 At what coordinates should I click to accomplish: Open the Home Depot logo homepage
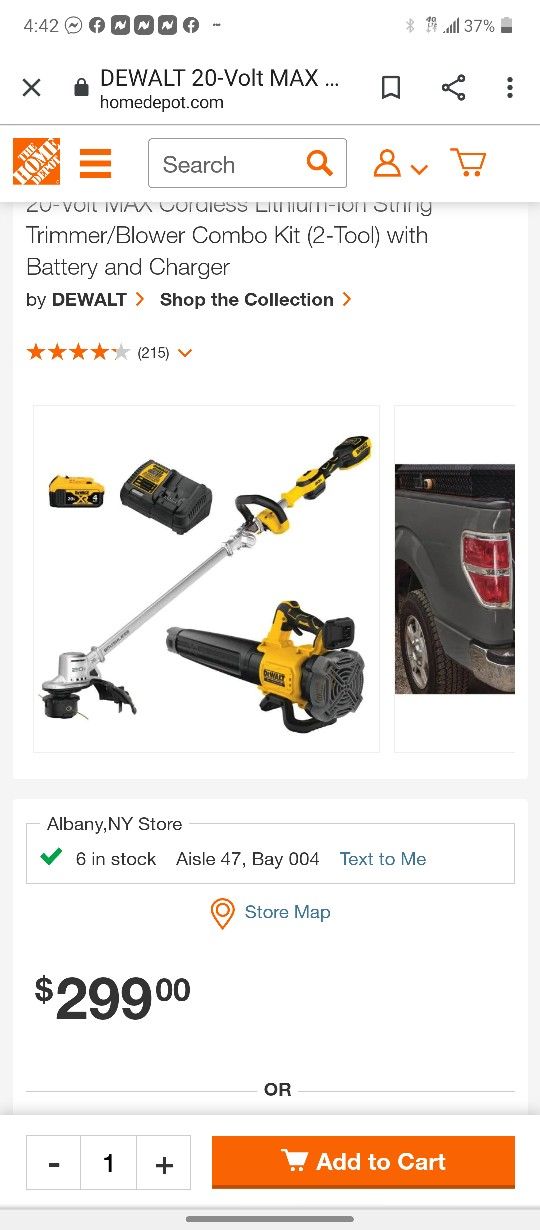[36, 162]
